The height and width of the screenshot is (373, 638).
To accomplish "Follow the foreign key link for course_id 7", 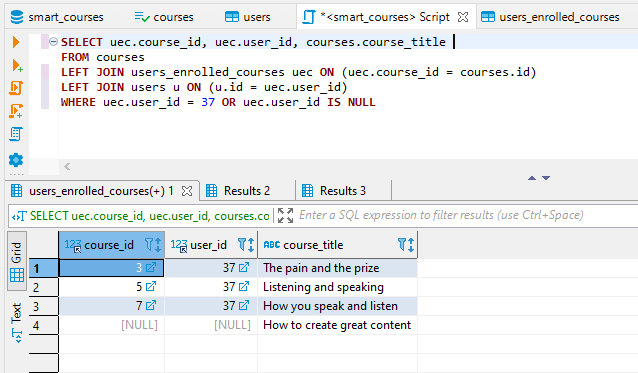I will (151, 305).
